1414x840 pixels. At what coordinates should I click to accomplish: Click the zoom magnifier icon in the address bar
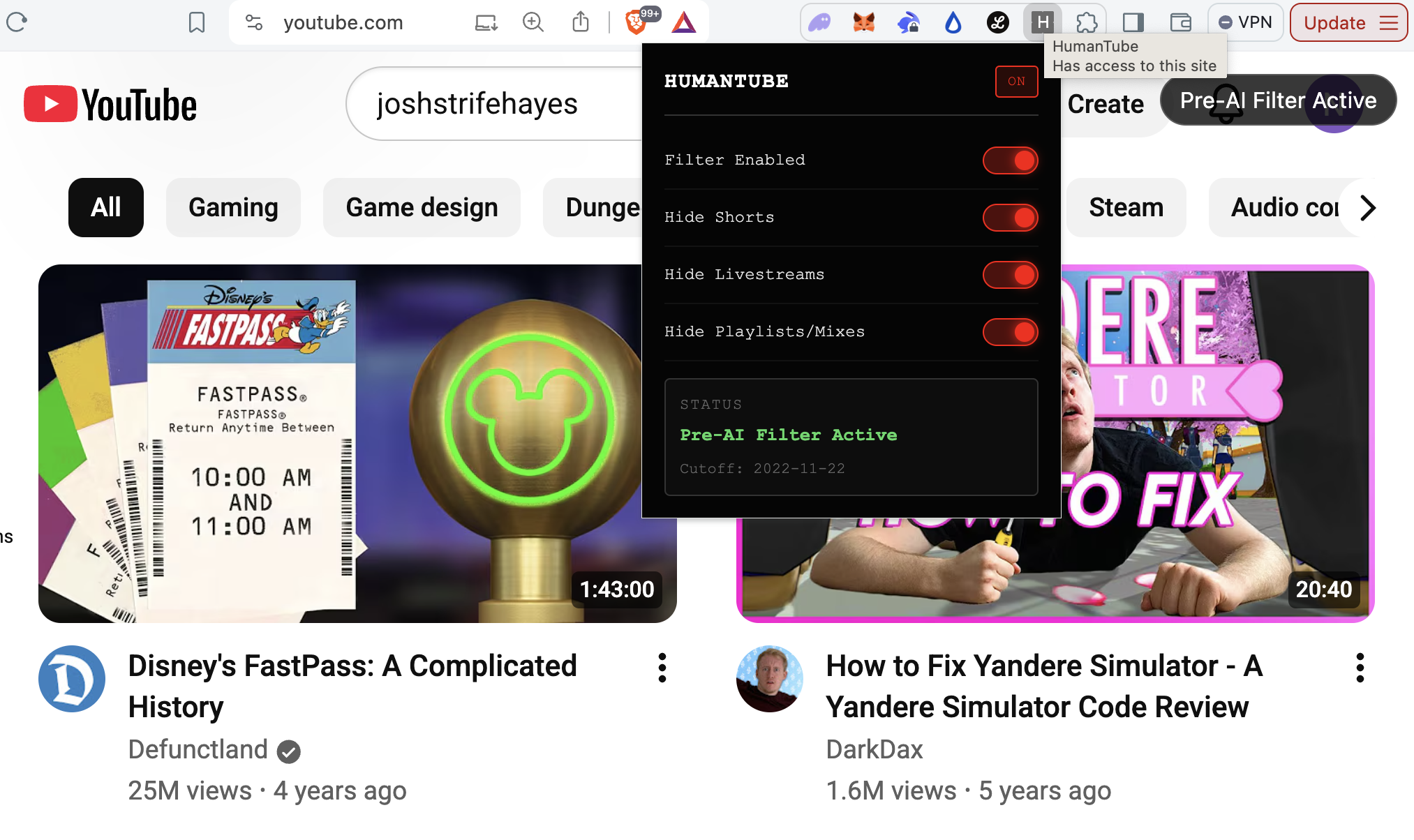coord(533,22)
